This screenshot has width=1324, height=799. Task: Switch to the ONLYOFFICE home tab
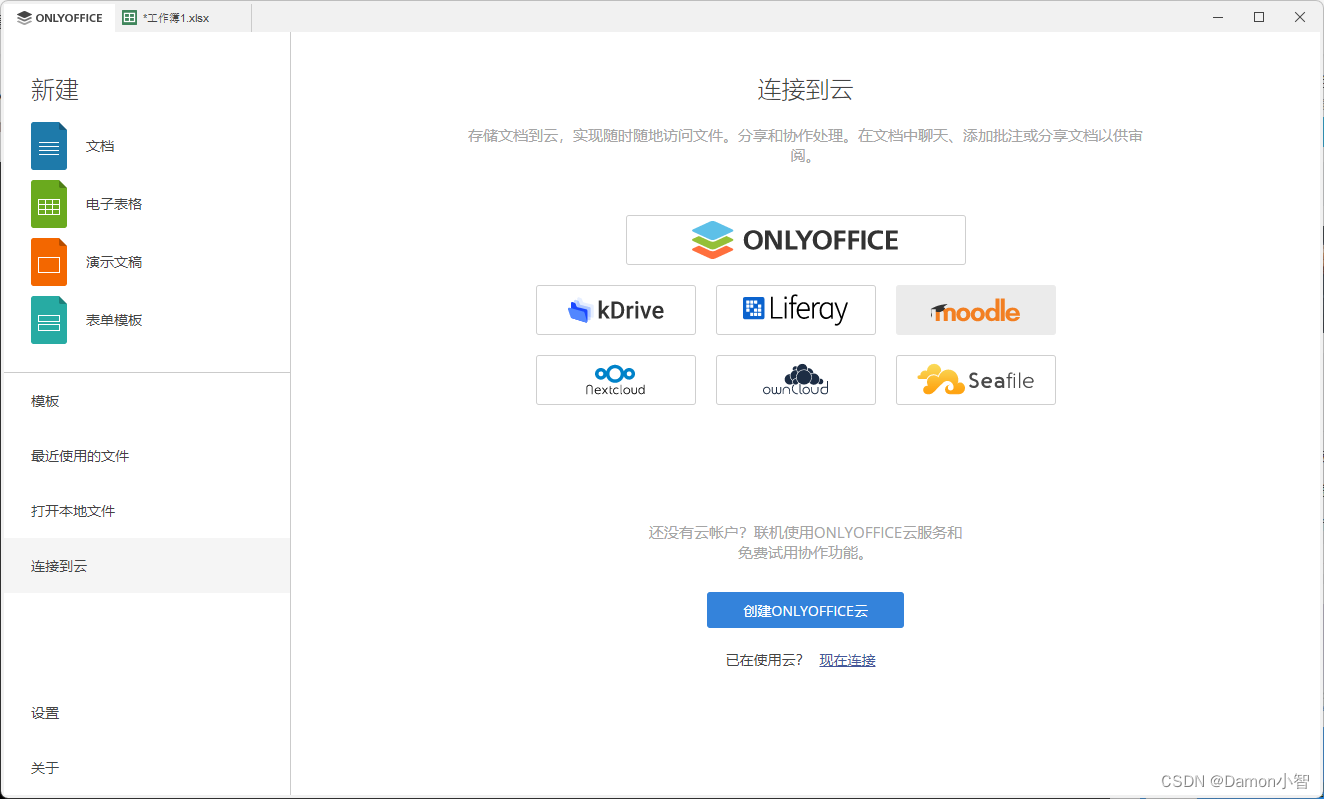pyautogui.click(x=60, y=18)
